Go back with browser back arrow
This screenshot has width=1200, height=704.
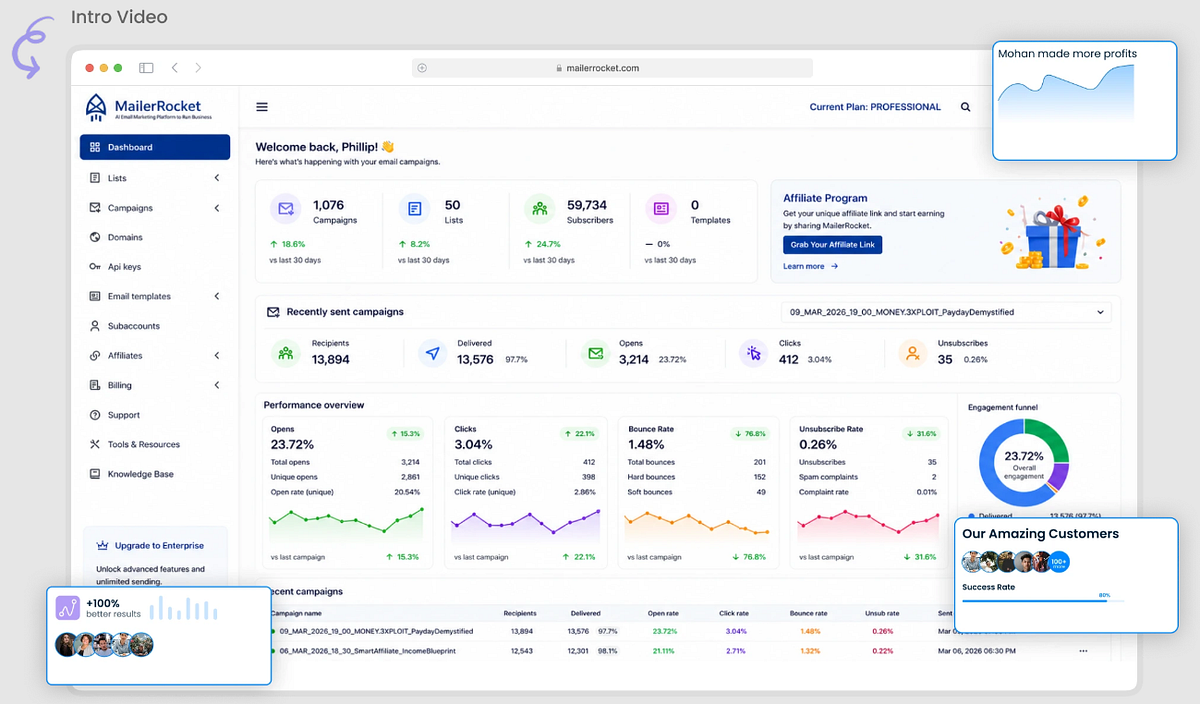174,68
